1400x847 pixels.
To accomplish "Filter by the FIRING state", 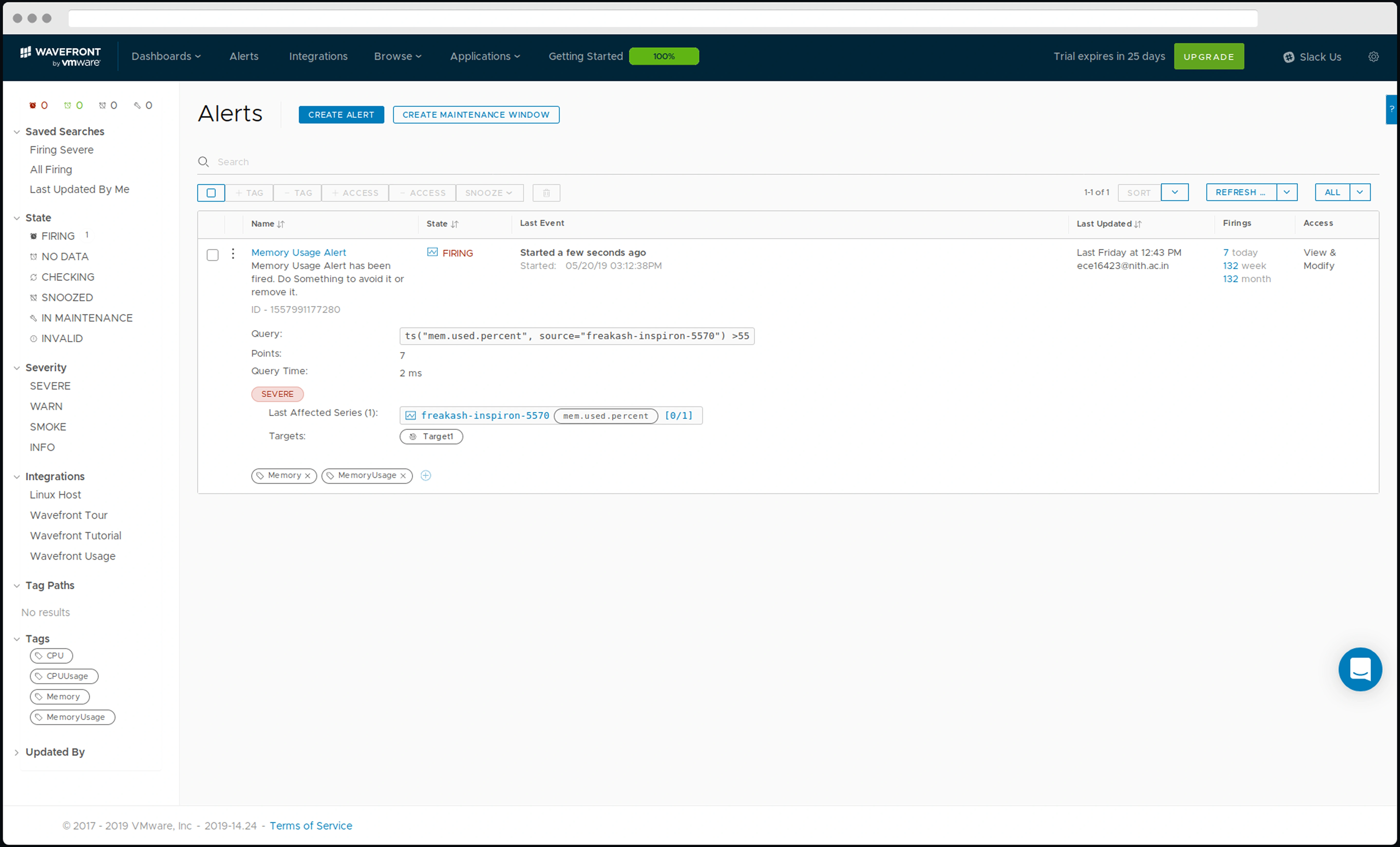I will coord(57,236).
